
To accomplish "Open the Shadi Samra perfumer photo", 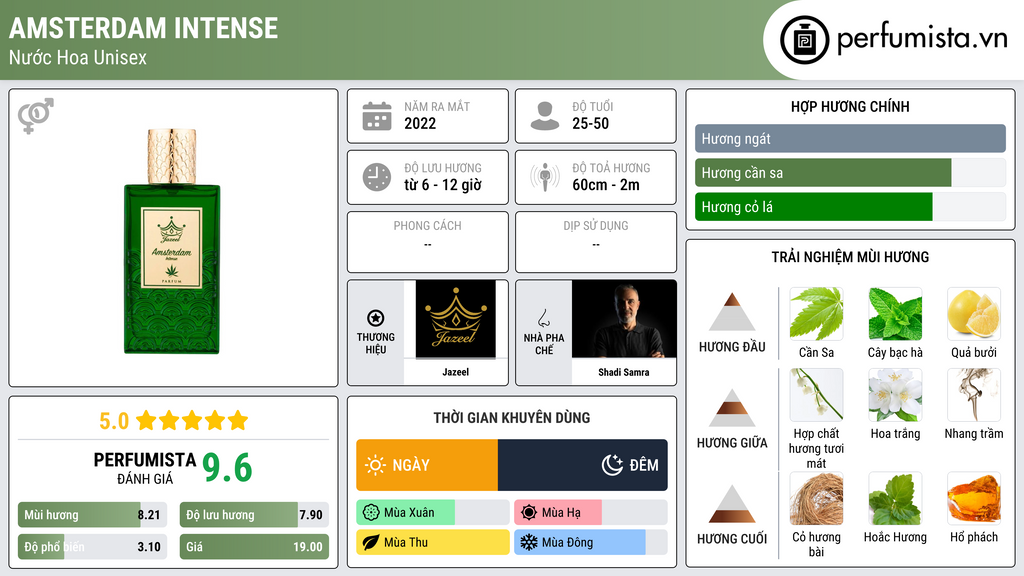I will [x=624, y=319].
